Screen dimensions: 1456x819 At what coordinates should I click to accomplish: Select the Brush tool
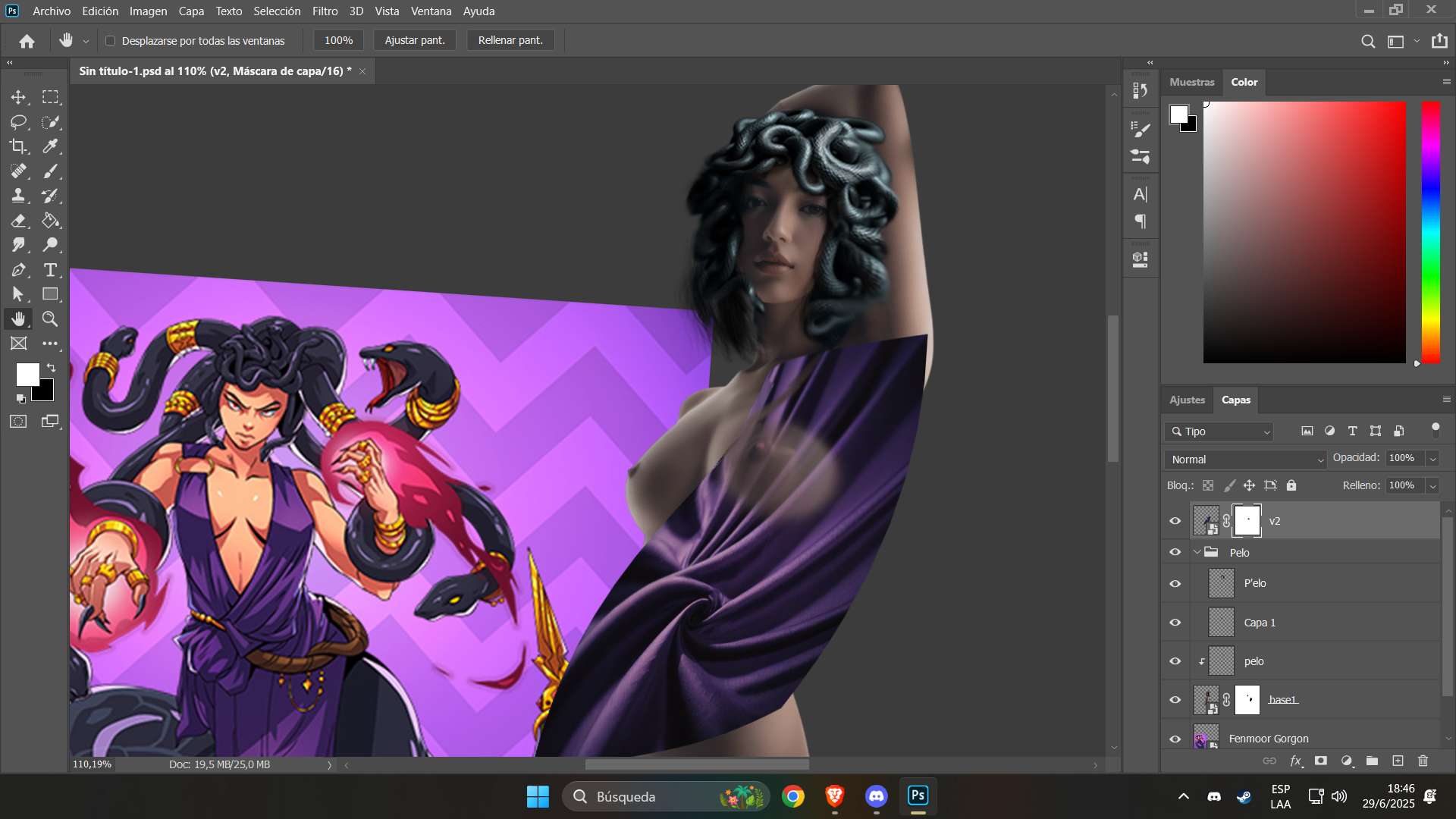point(50,171)
